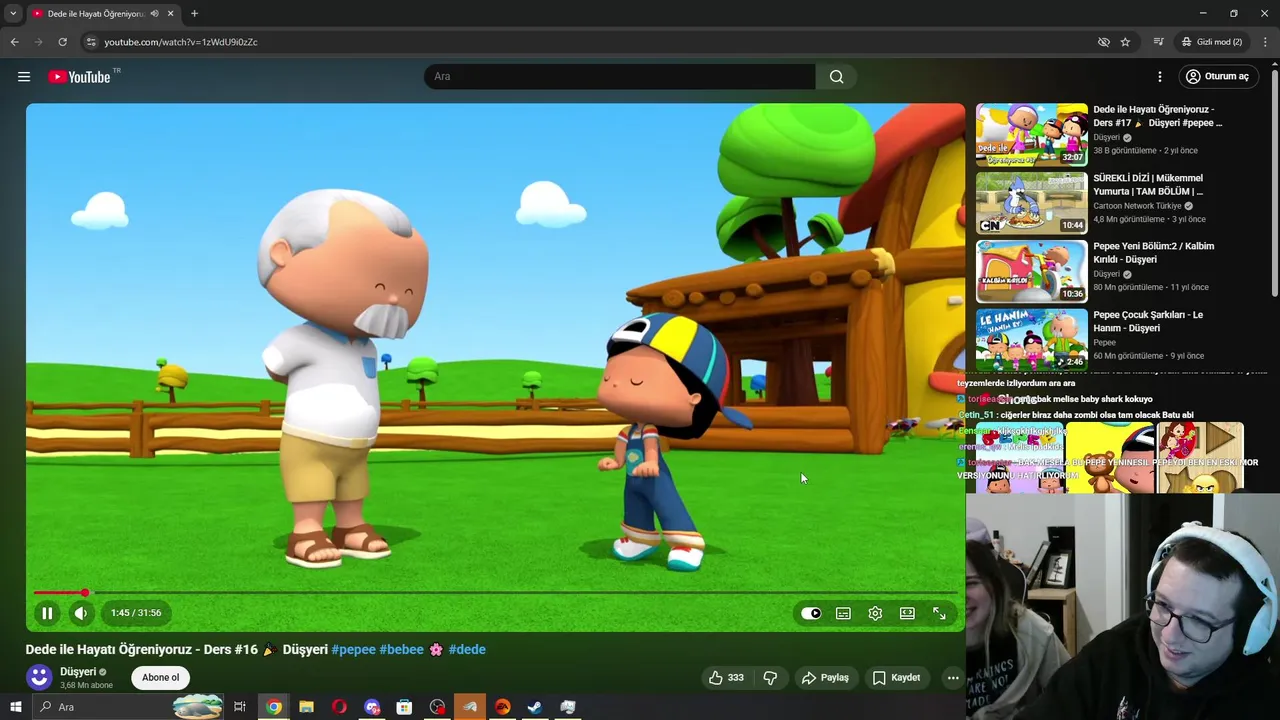Open EA app from the taskbar

tap(502, 707)
